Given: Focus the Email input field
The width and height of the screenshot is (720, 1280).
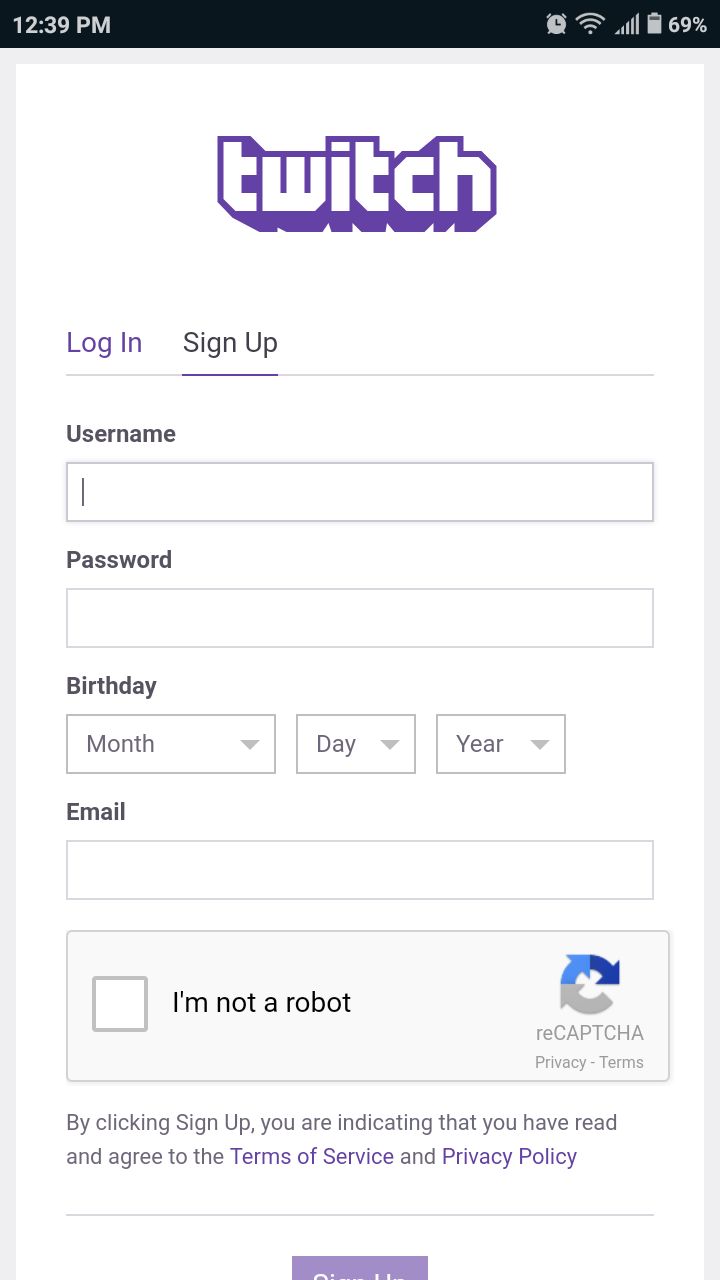Looking at the screenshot, I should coord(360,870).
